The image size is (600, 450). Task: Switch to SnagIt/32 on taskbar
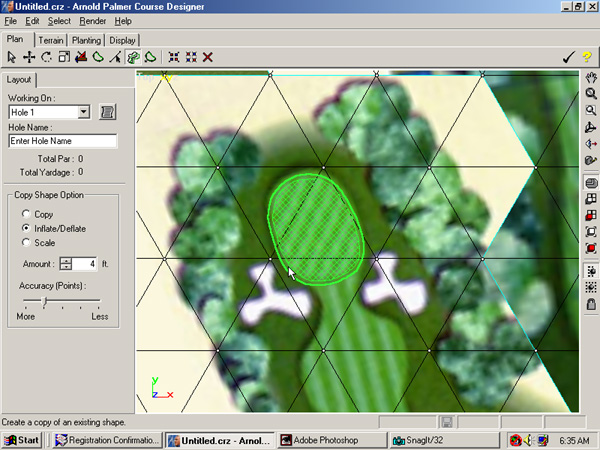coord(444,440)
